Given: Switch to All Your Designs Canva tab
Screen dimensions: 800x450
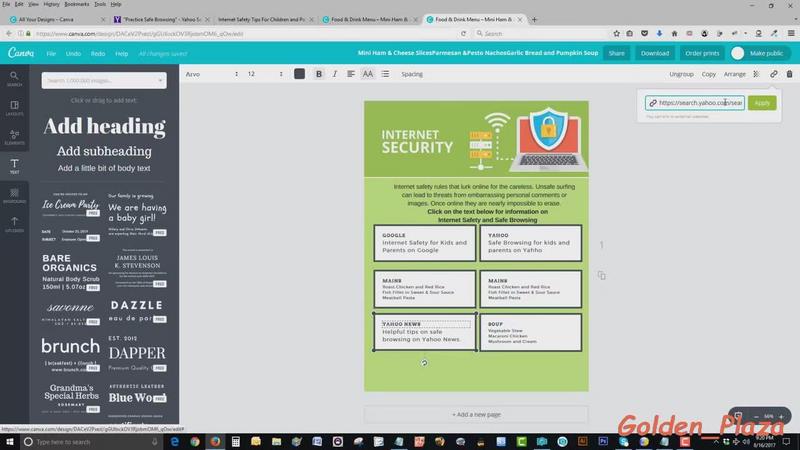Looking at the screenshot, I should [x=56, y=19].
